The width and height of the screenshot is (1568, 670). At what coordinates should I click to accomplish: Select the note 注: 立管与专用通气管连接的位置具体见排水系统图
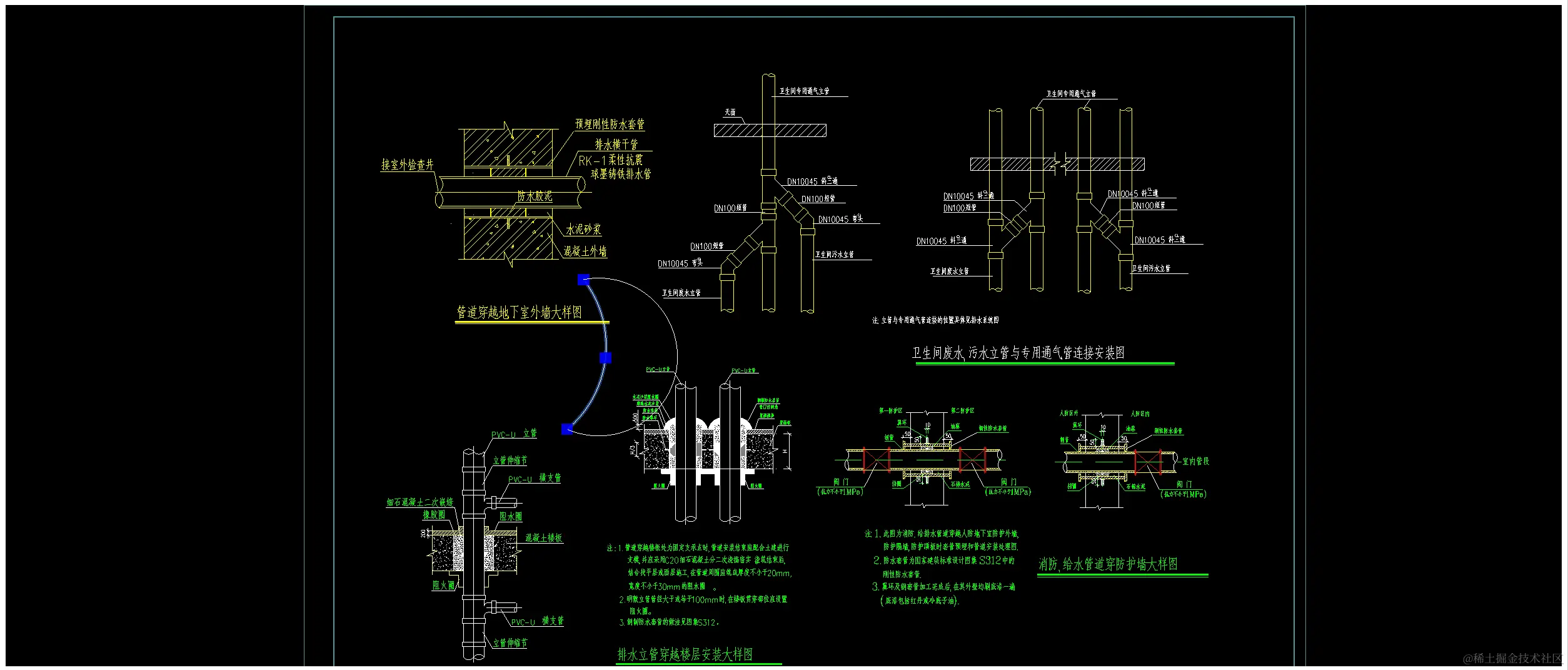(x=935, y=320)
